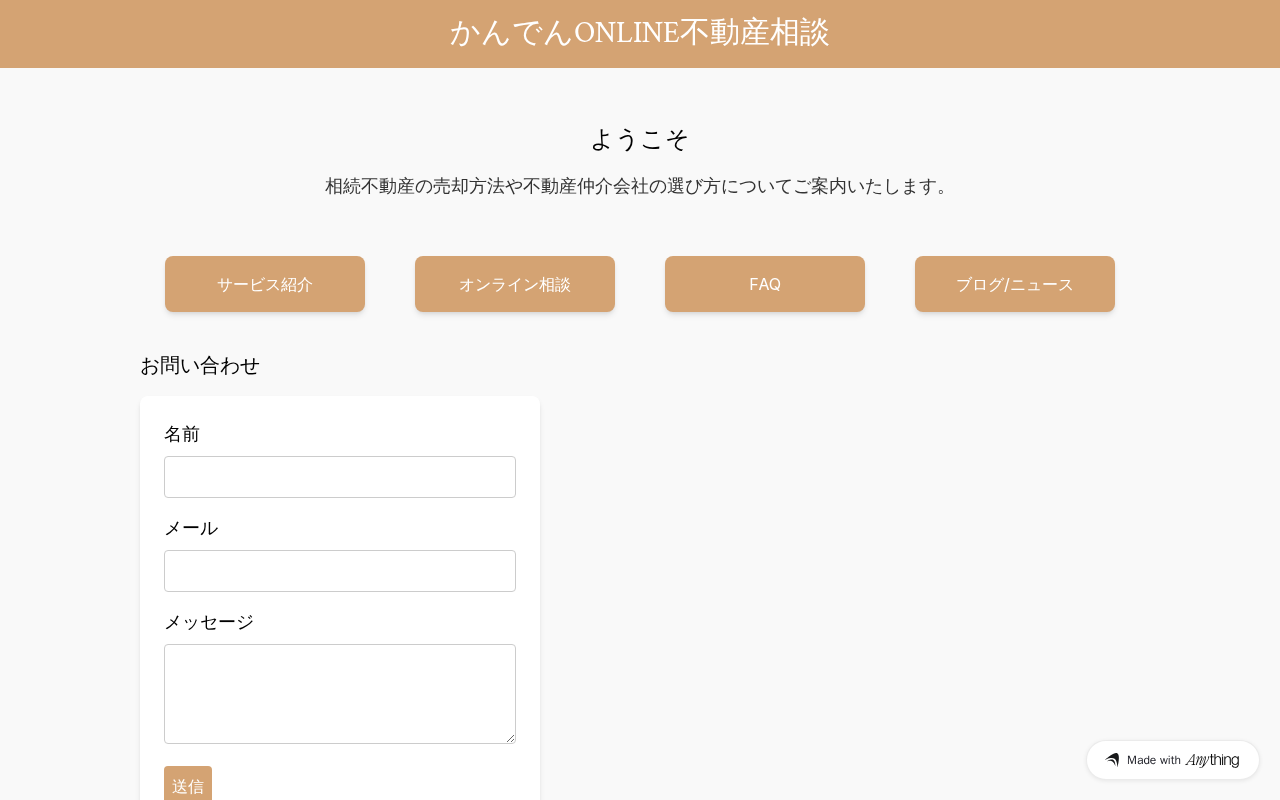Click the Anything wordmark in badge

pos(1212,760)
